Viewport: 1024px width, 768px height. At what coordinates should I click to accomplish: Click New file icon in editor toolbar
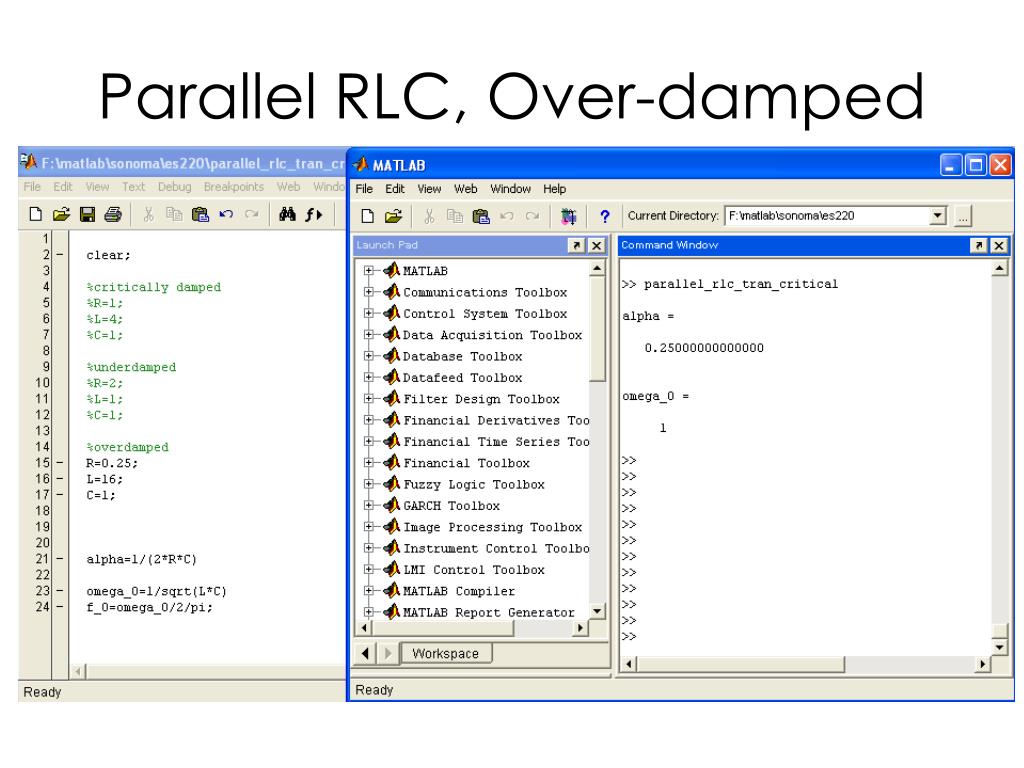pos(37,214)
